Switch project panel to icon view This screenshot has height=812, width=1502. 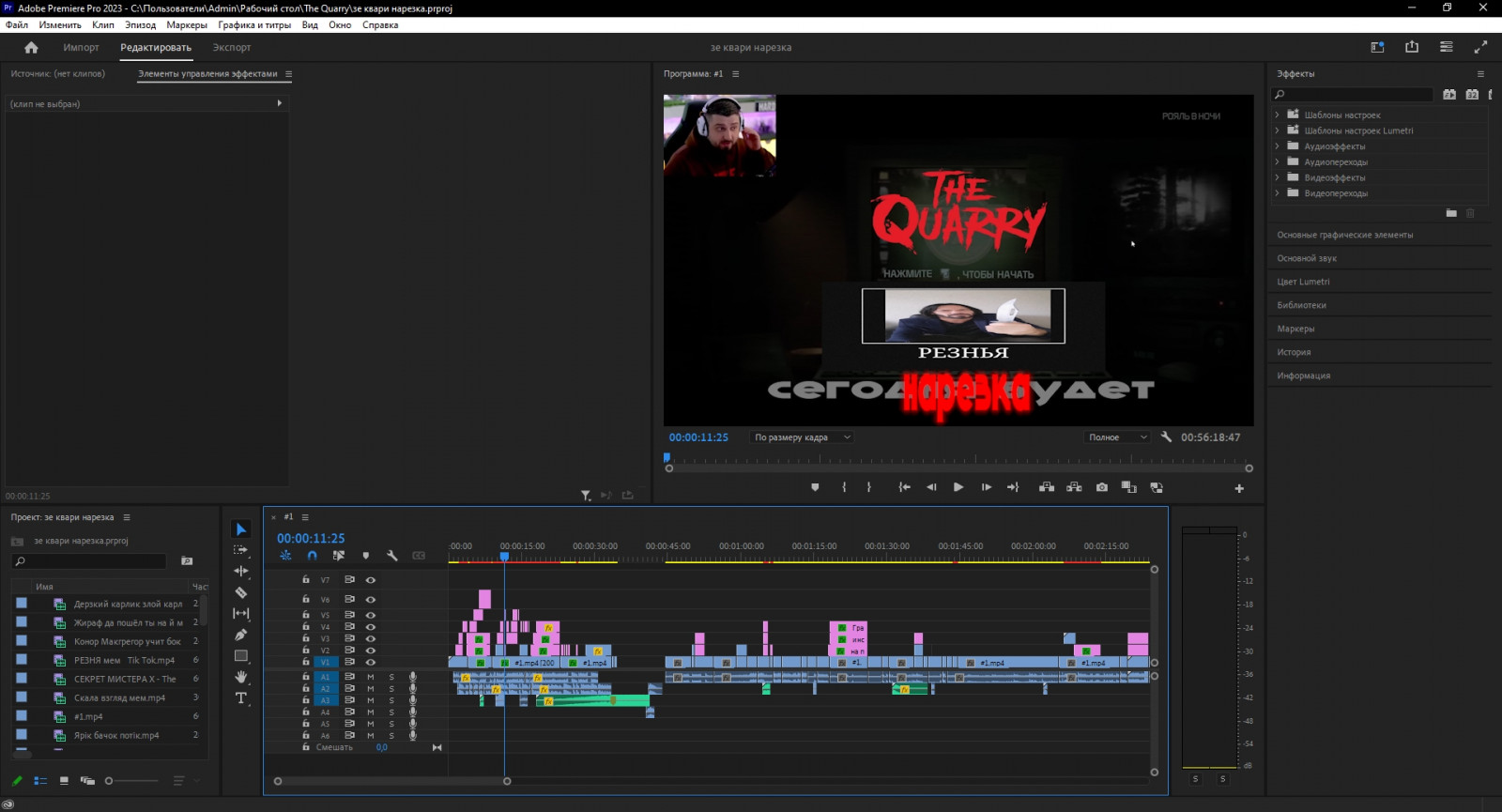(64, 781)
